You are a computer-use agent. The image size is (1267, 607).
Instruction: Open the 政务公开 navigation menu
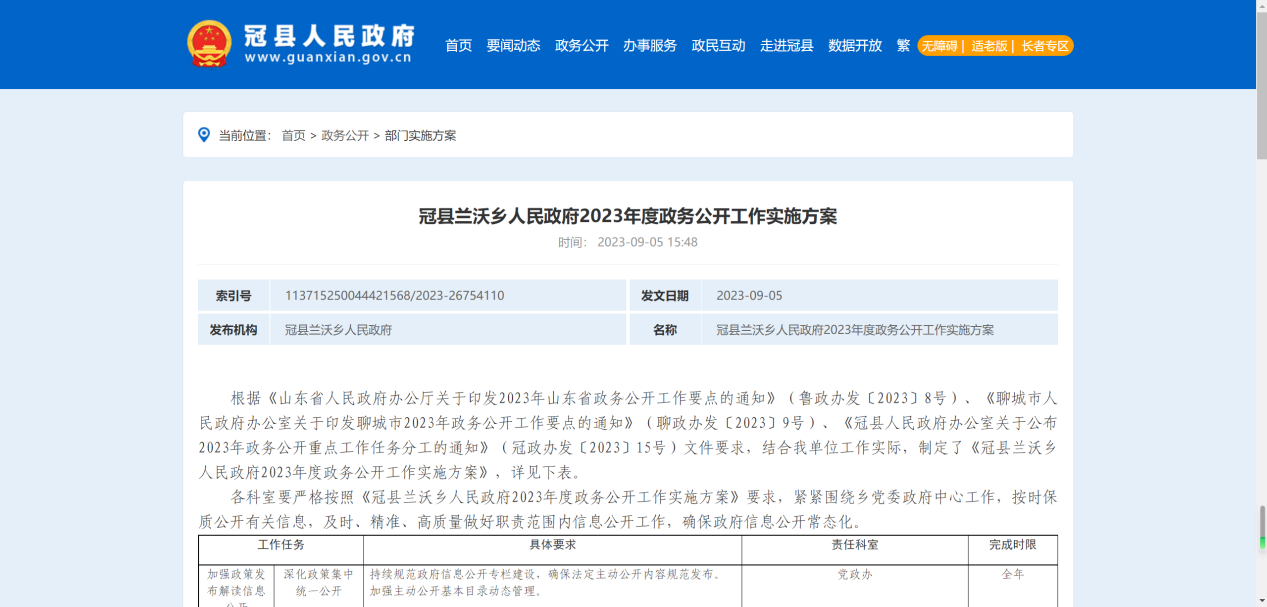tap(582, 45)
